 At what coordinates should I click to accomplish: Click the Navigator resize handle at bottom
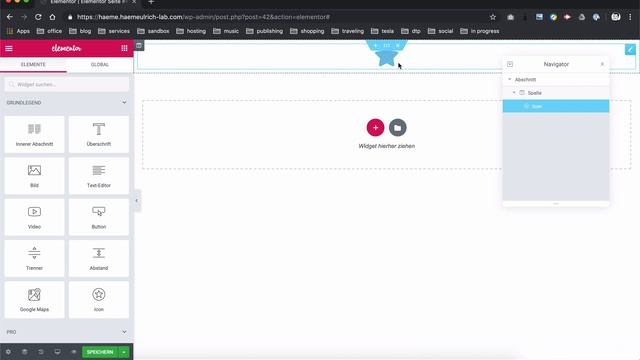tap(556, 203)
